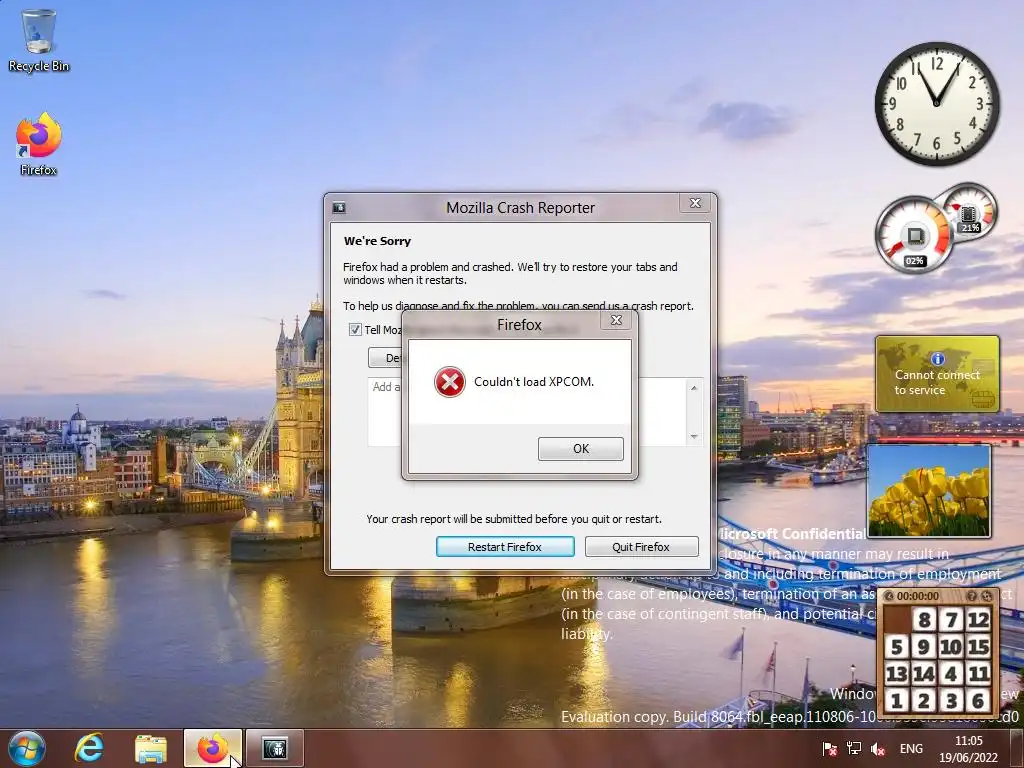Click OK in the Firefox error dialog
This screenshot has width=1024, height=768.
581,449
